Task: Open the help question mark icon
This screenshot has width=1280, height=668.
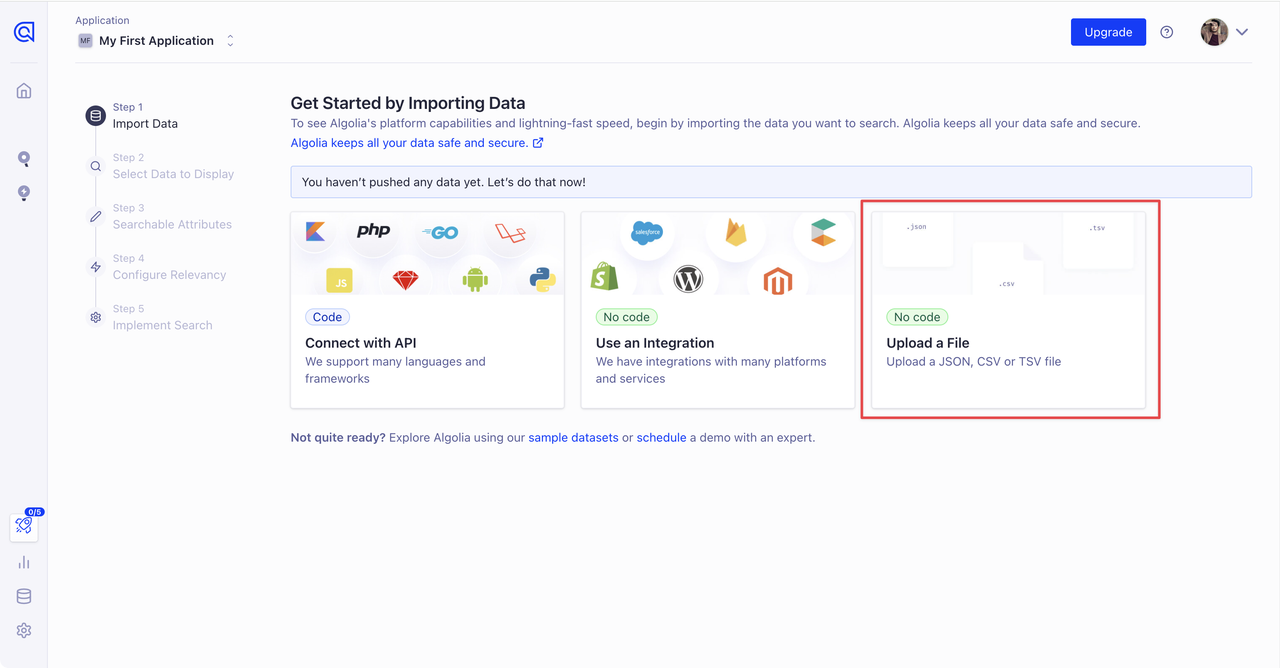Action: pyautogui.click(x=1166, y=31)
